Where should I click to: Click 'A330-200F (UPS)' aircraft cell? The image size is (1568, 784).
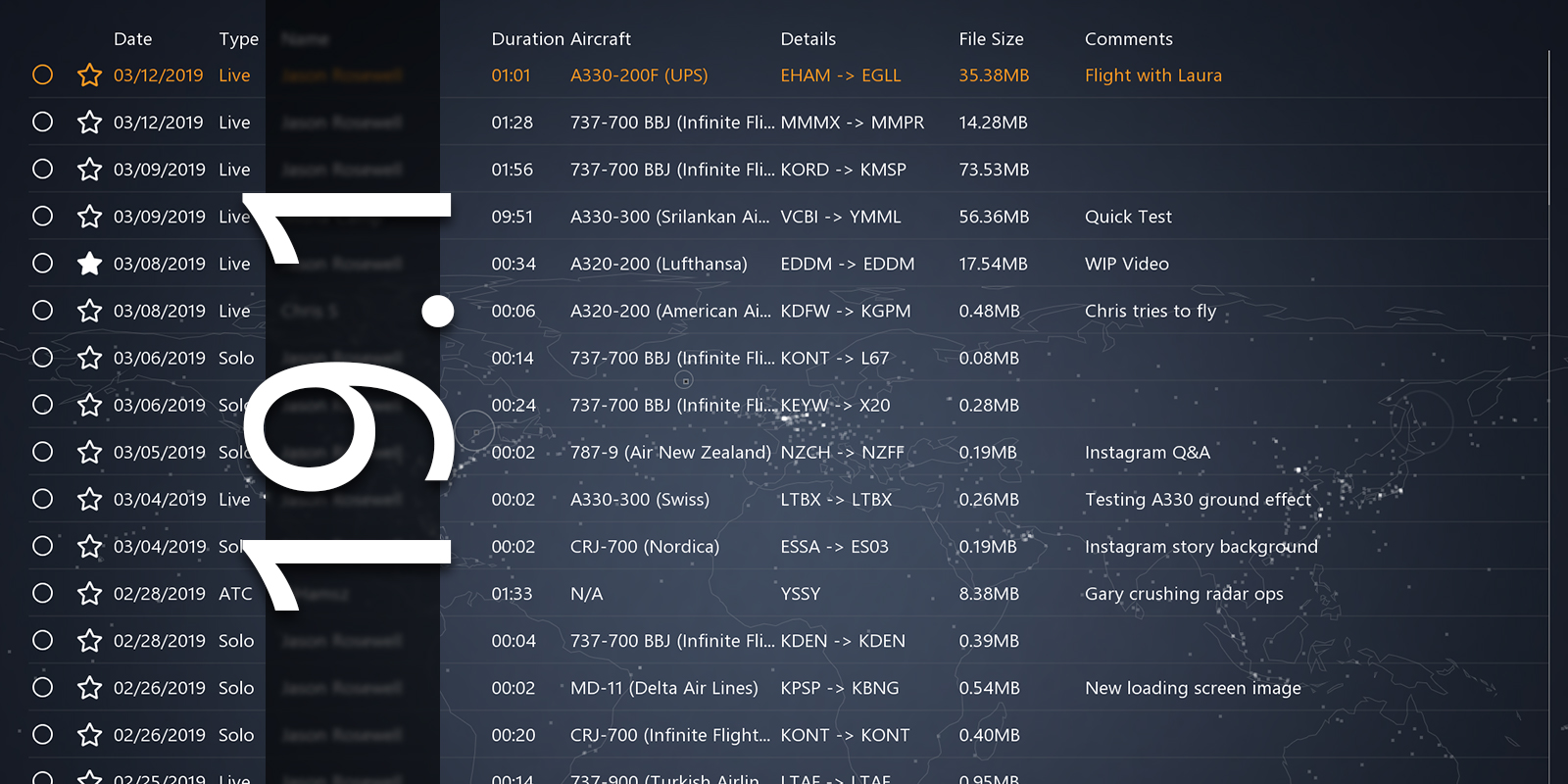pyautogui.click(x=639, y=75)
